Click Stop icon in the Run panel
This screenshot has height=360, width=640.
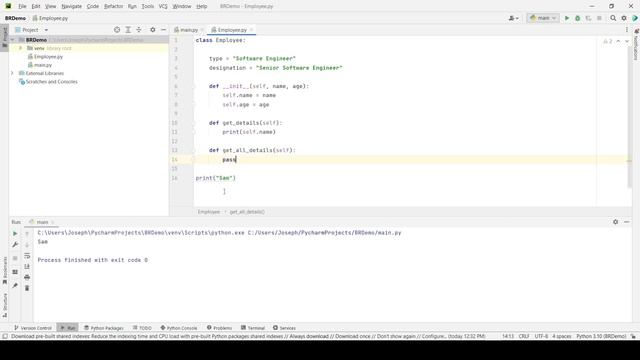coord(15,258)
